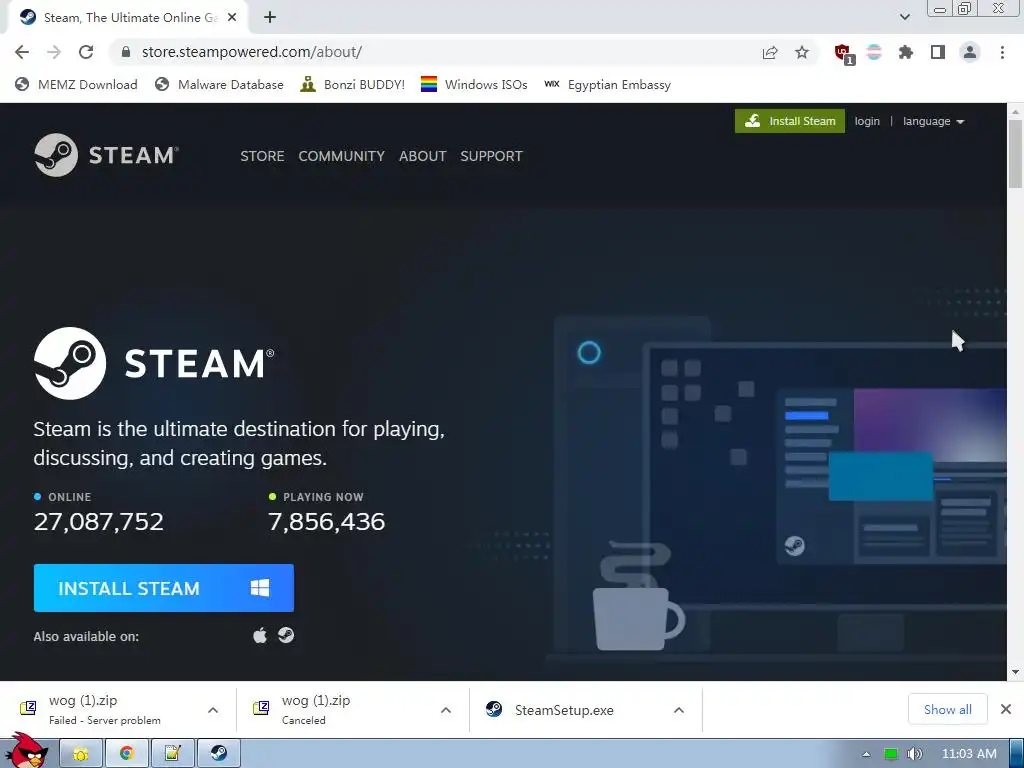The width and height of the screenshot is (1024, 768).
Task: Share this page icon in address bar
Action: coord(770,52)
